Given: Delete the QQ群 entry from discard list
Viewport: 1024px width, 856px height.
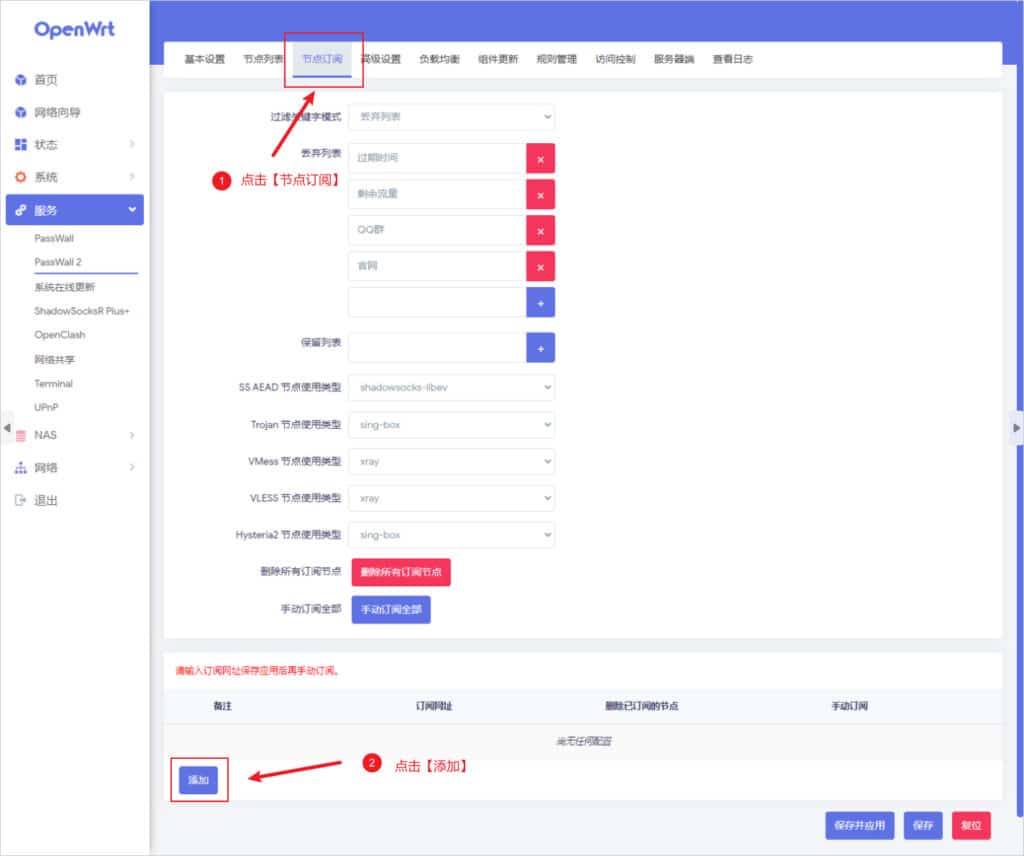Looking at the screenshot, I should (540, 231).
